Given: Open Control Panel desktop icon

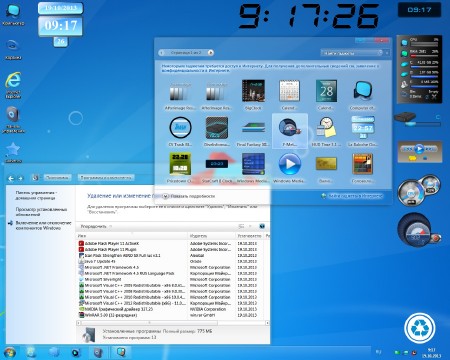Looking at the screenshot, I should pyautogui.click(x=13, y=119).
